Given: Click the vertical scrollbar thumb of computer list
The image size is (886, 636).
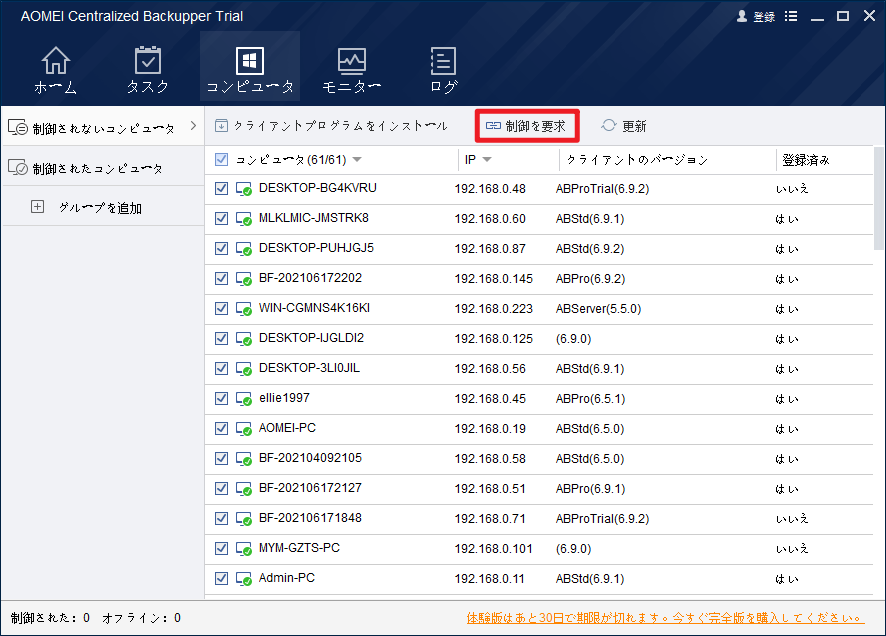Looking at the screenshot, I should [x=879, y=198].
